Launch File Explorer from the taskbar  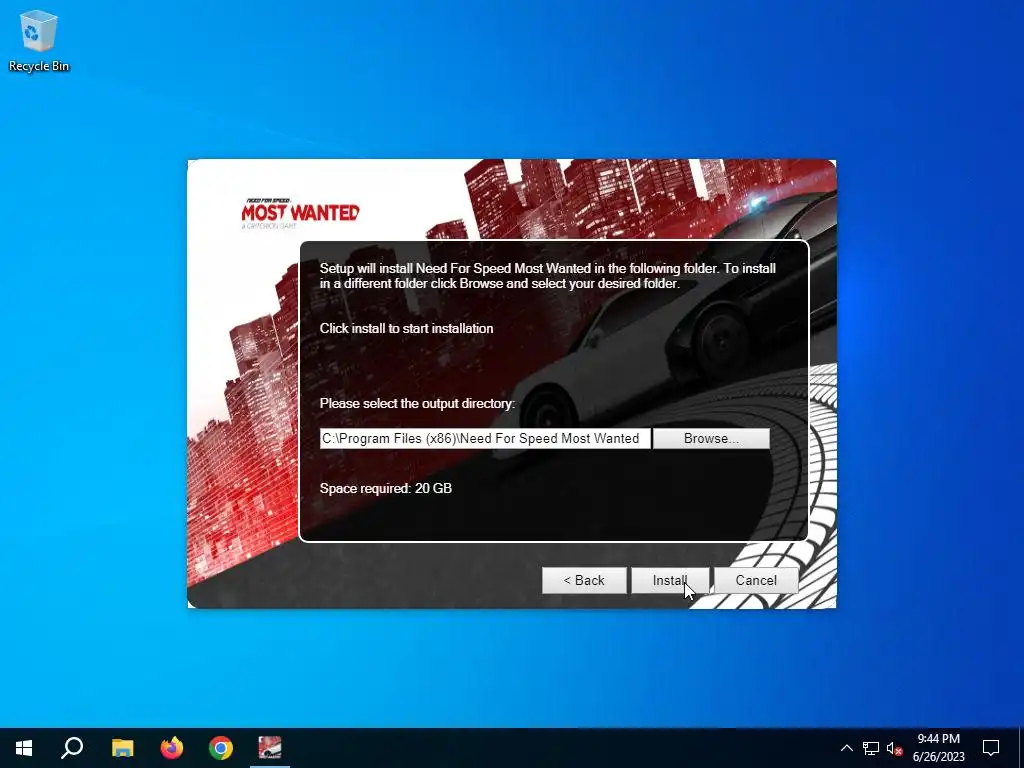pos(122,748)
